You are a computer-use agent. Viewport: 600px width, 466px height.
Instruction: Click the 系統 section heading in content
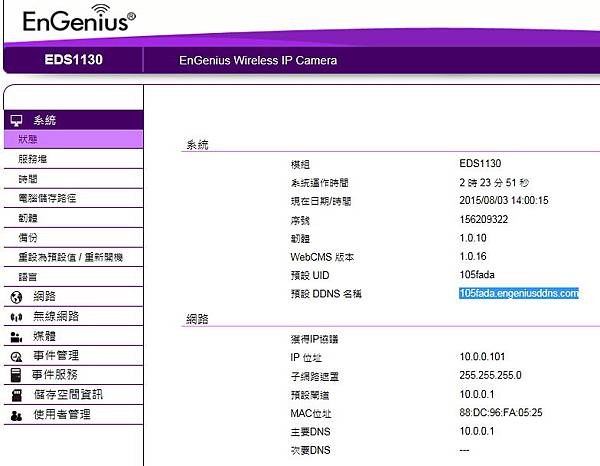[197, 145]
